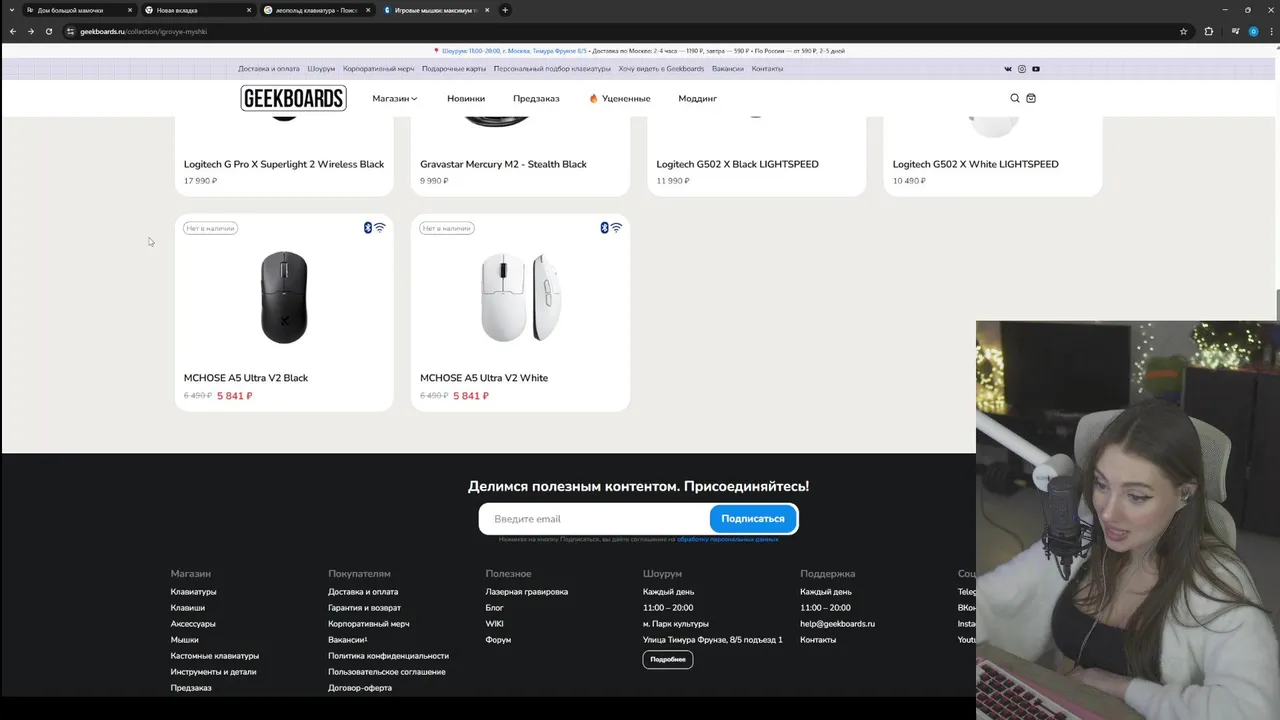This screenshot has height=720, width=1280.
Task: Open footer 'Форум' link
Action: click(498, 640)
